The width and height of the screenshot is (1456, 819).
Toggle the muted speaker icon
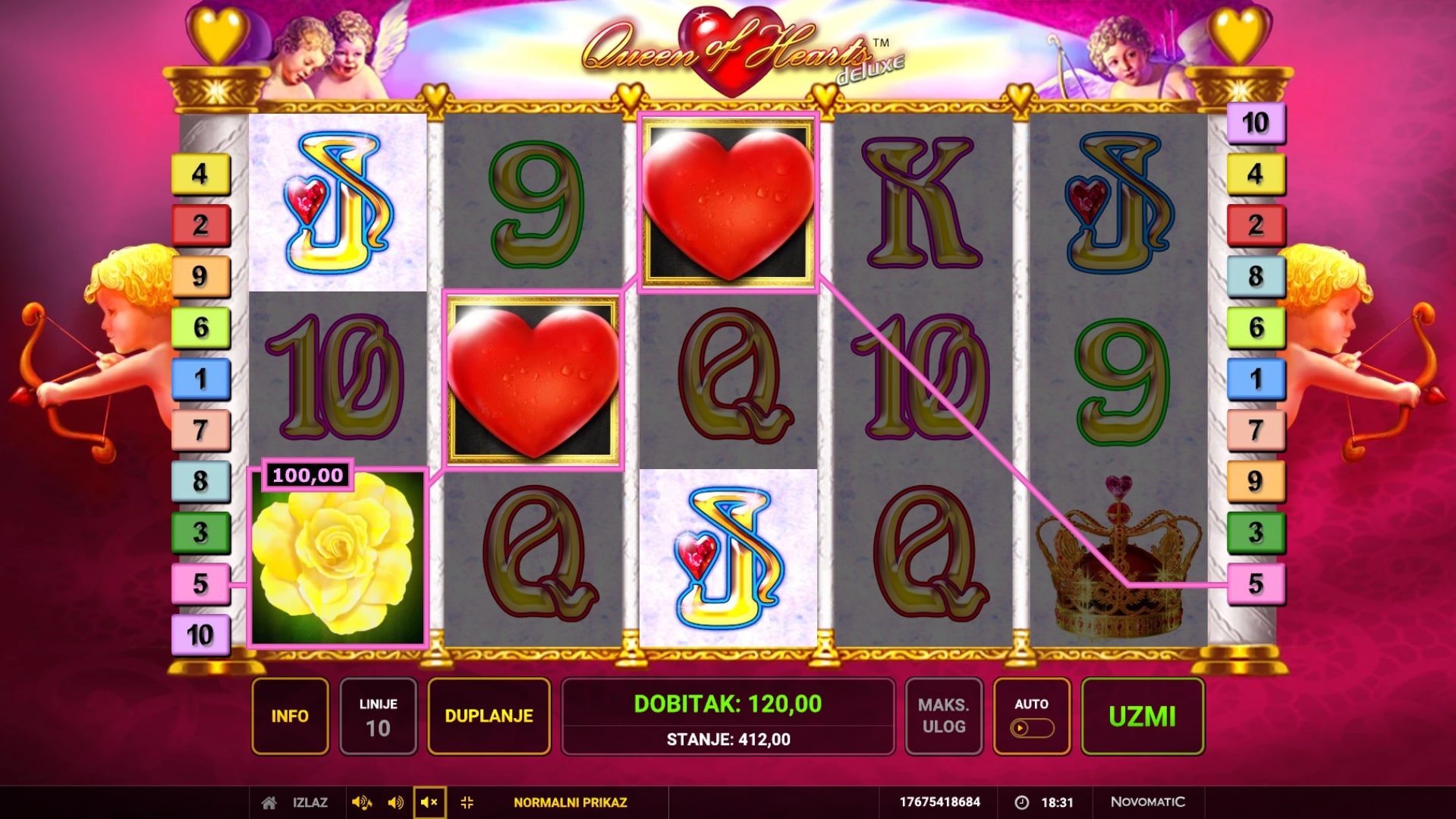coord(429,802)
